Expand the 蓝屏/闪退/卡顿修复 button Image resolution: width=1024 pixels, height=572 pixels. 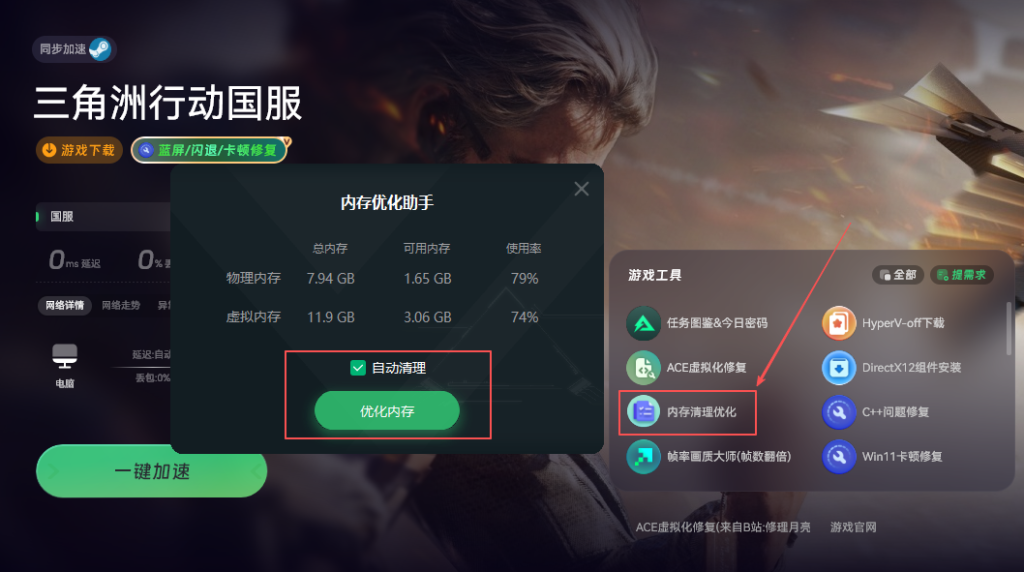point(210,150)
